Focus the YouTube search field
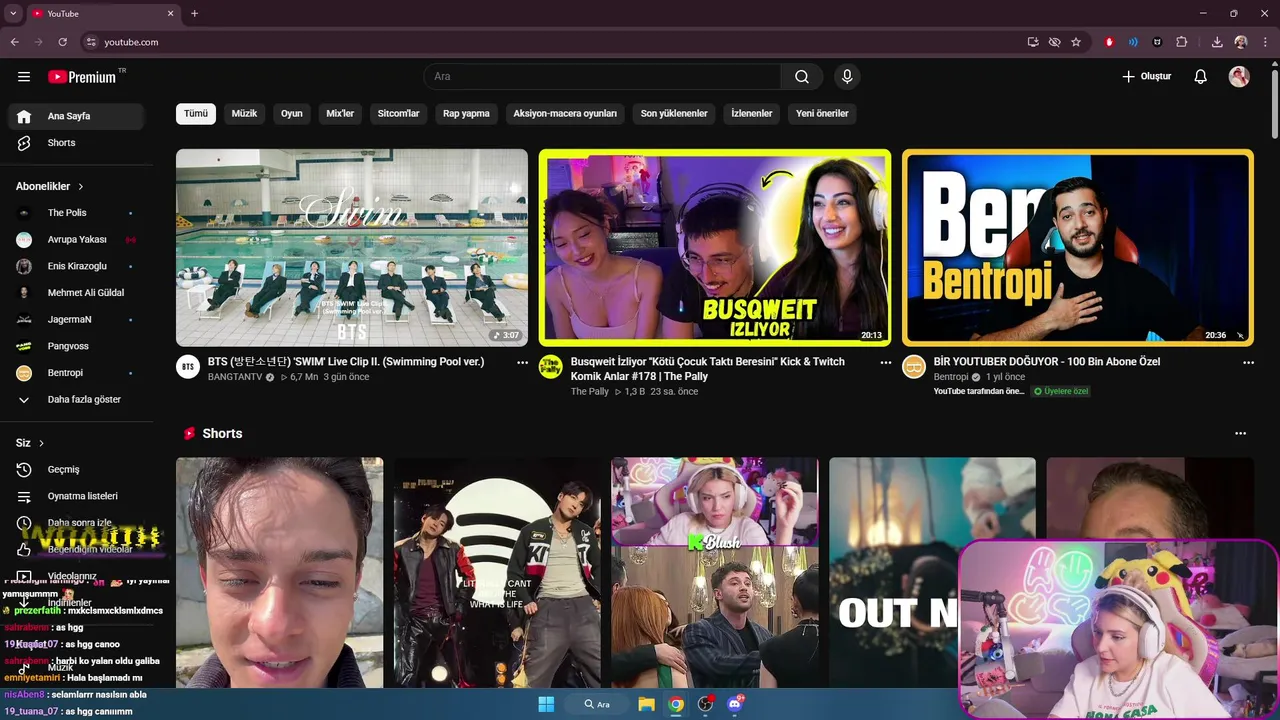 [602, 77]
